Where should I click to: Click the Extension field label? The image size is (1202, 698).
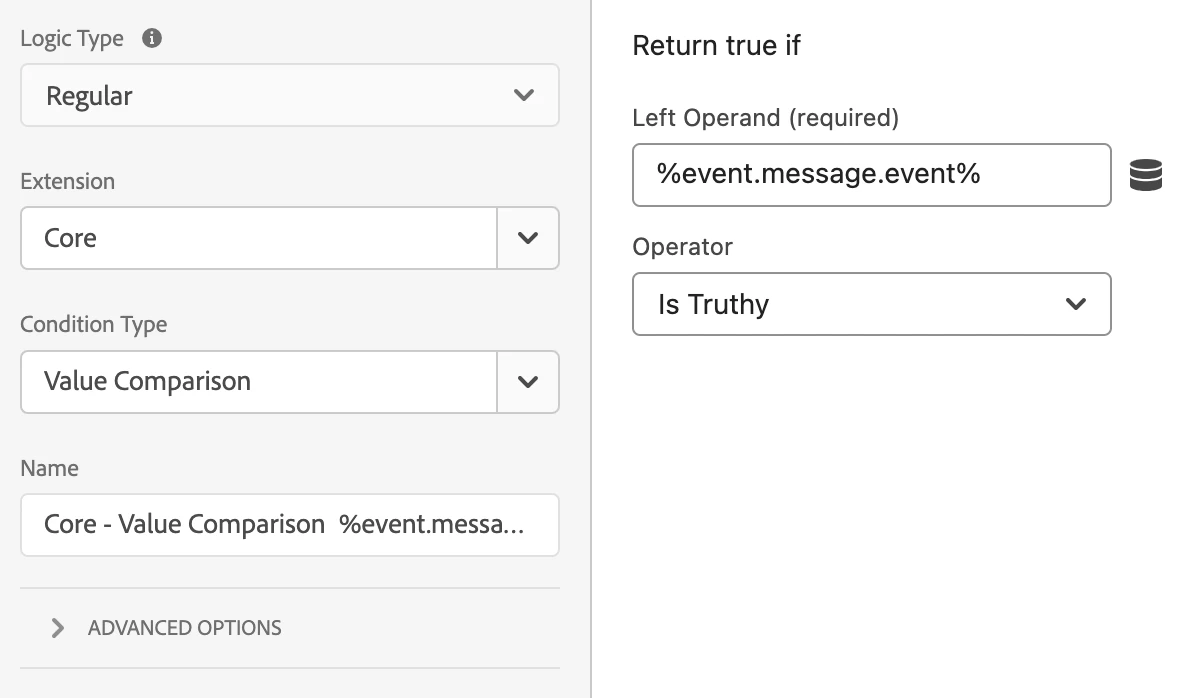pyautogui.click(x=68, y=181)
